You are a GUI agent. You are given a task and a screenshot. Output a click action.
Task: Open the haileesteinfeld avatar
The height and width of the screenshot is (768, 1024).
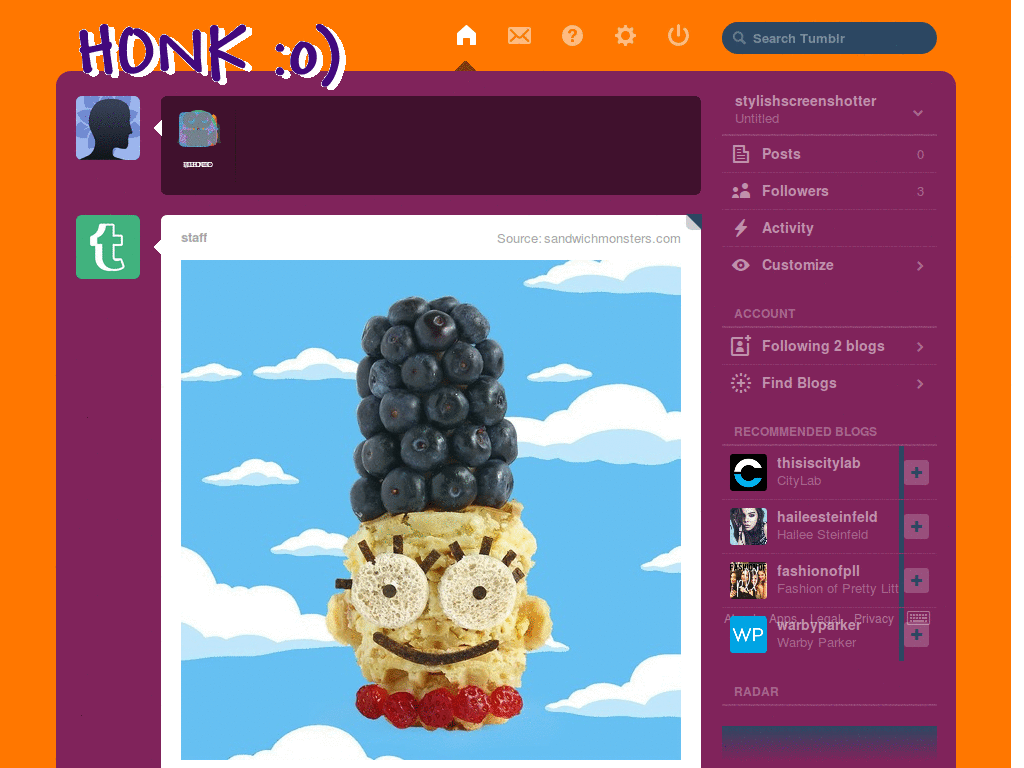click(x=748, y=526)
